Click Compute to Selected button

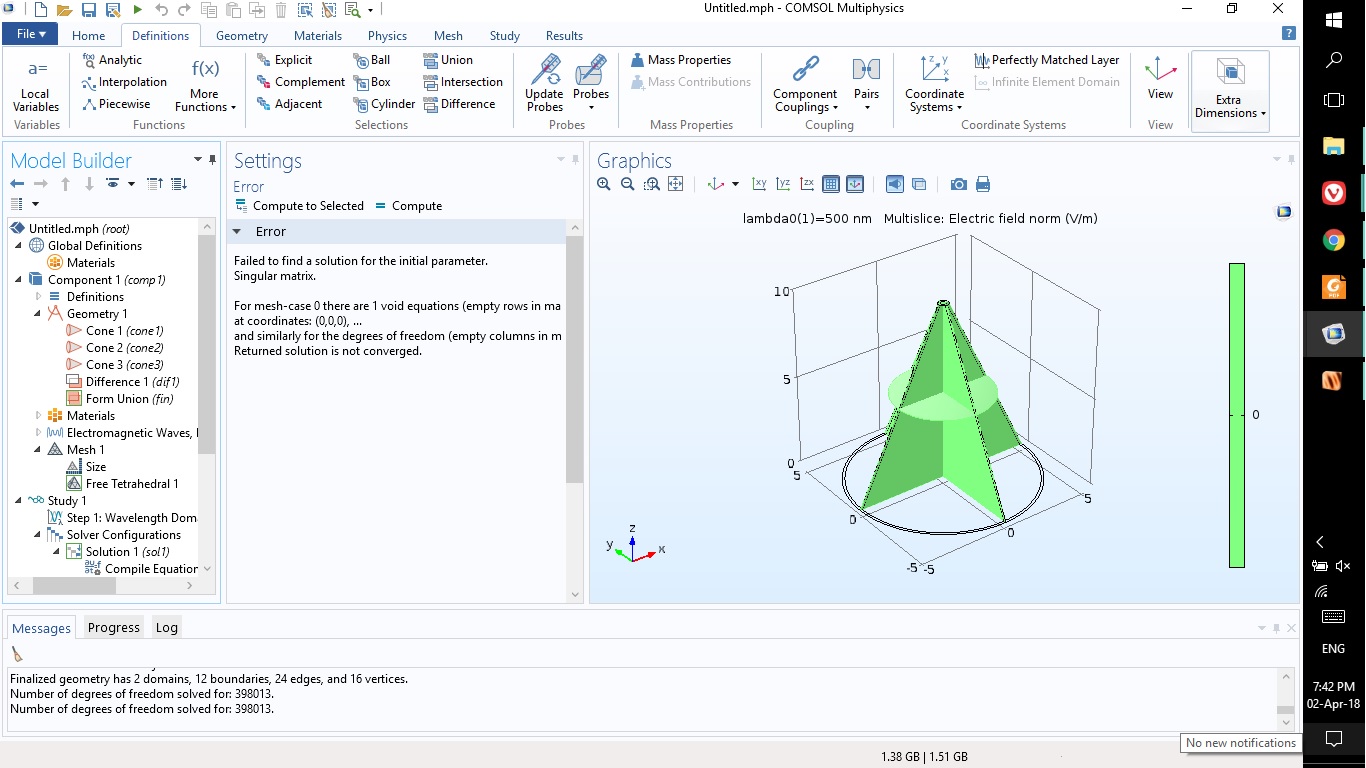(x=299, y=206)
